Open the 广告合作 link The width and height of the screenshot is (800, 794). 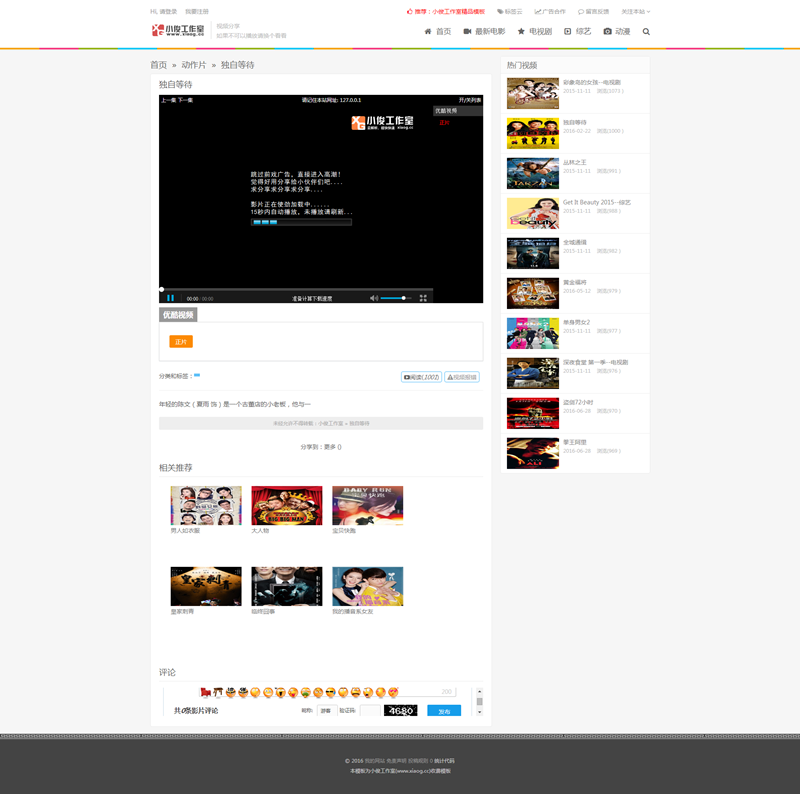pos(550,11)
